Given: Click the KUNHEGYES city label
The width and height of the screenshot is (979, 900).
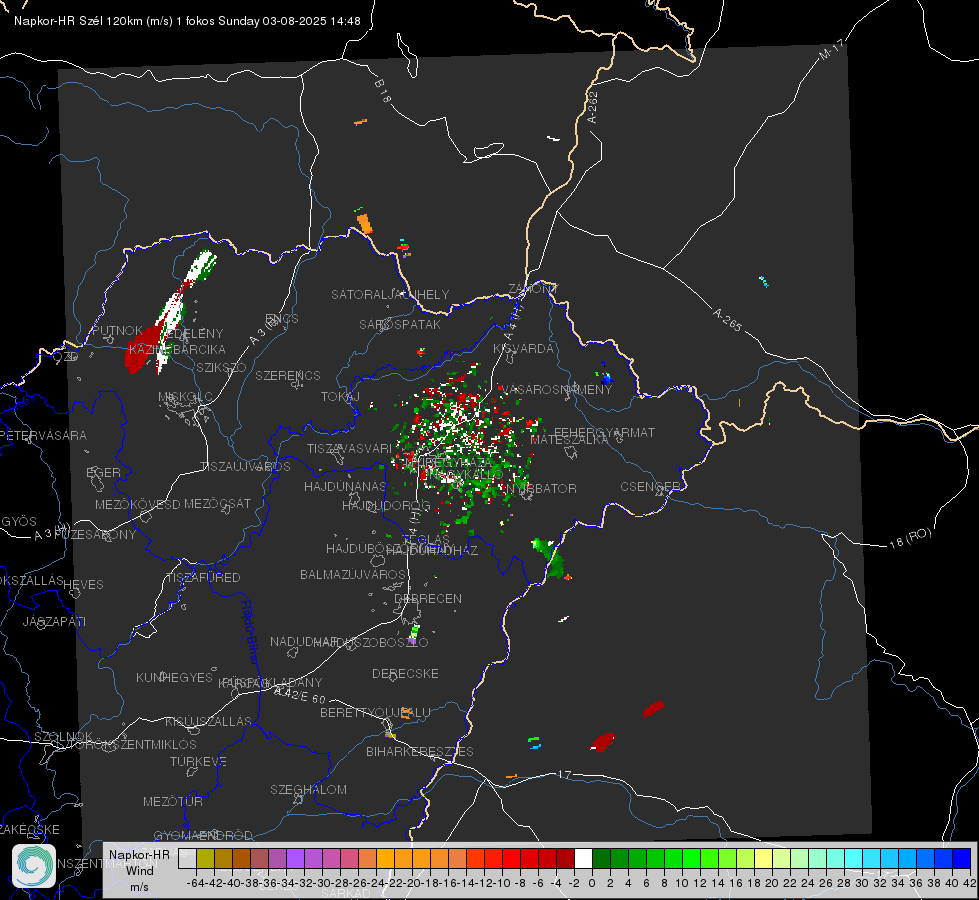Looking at the screenshot, I should [x=174, y=677].
